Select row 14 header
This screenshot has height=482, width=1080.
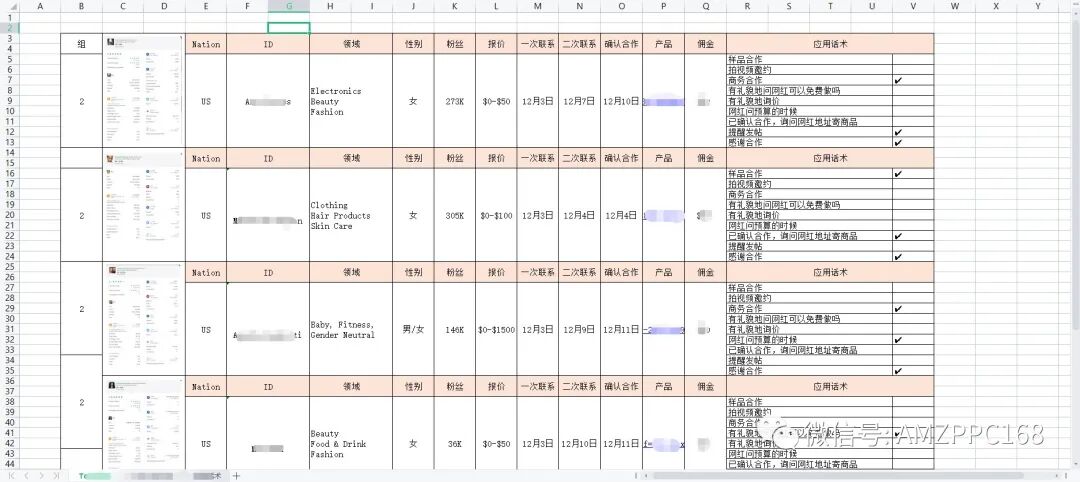pos(10,153)
